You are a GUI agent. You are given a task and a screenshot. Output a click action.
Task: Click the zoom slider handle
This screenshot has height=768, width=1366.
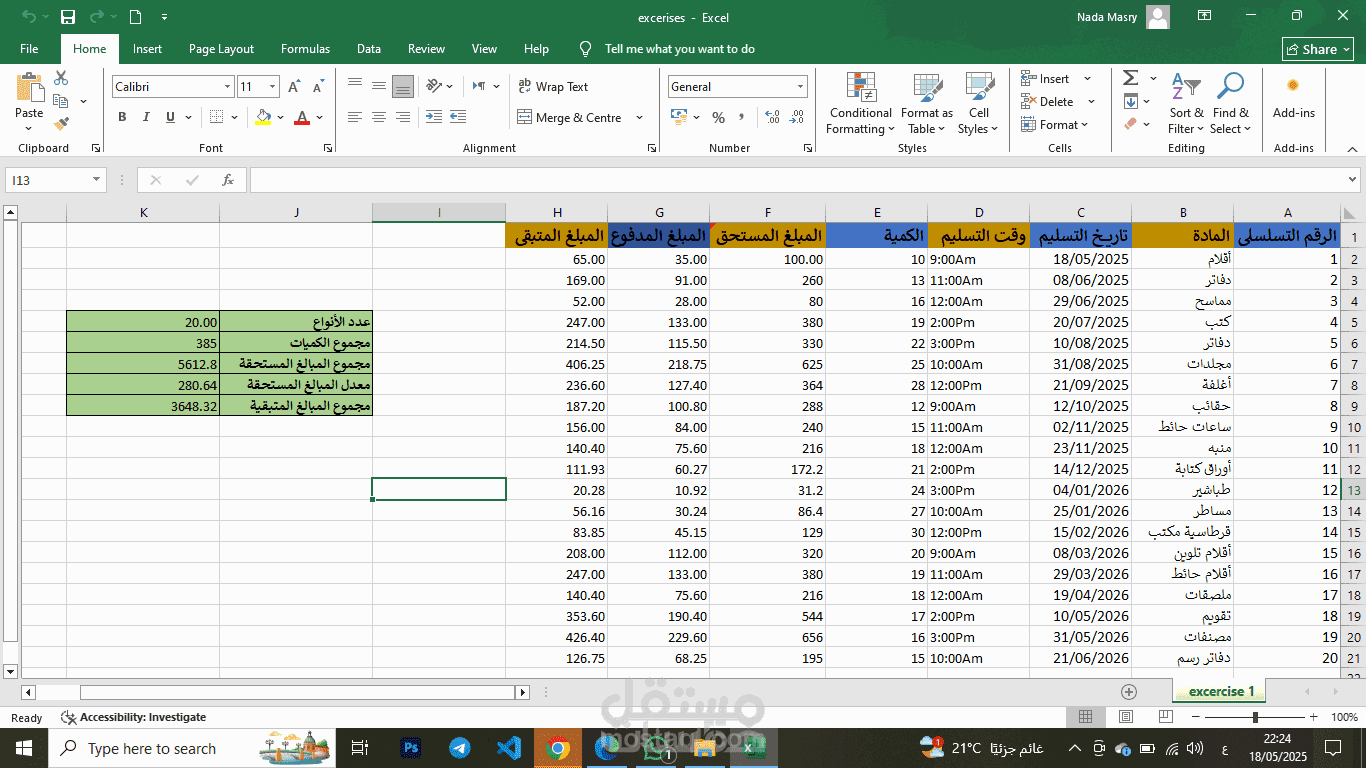tap(1255, 717)
